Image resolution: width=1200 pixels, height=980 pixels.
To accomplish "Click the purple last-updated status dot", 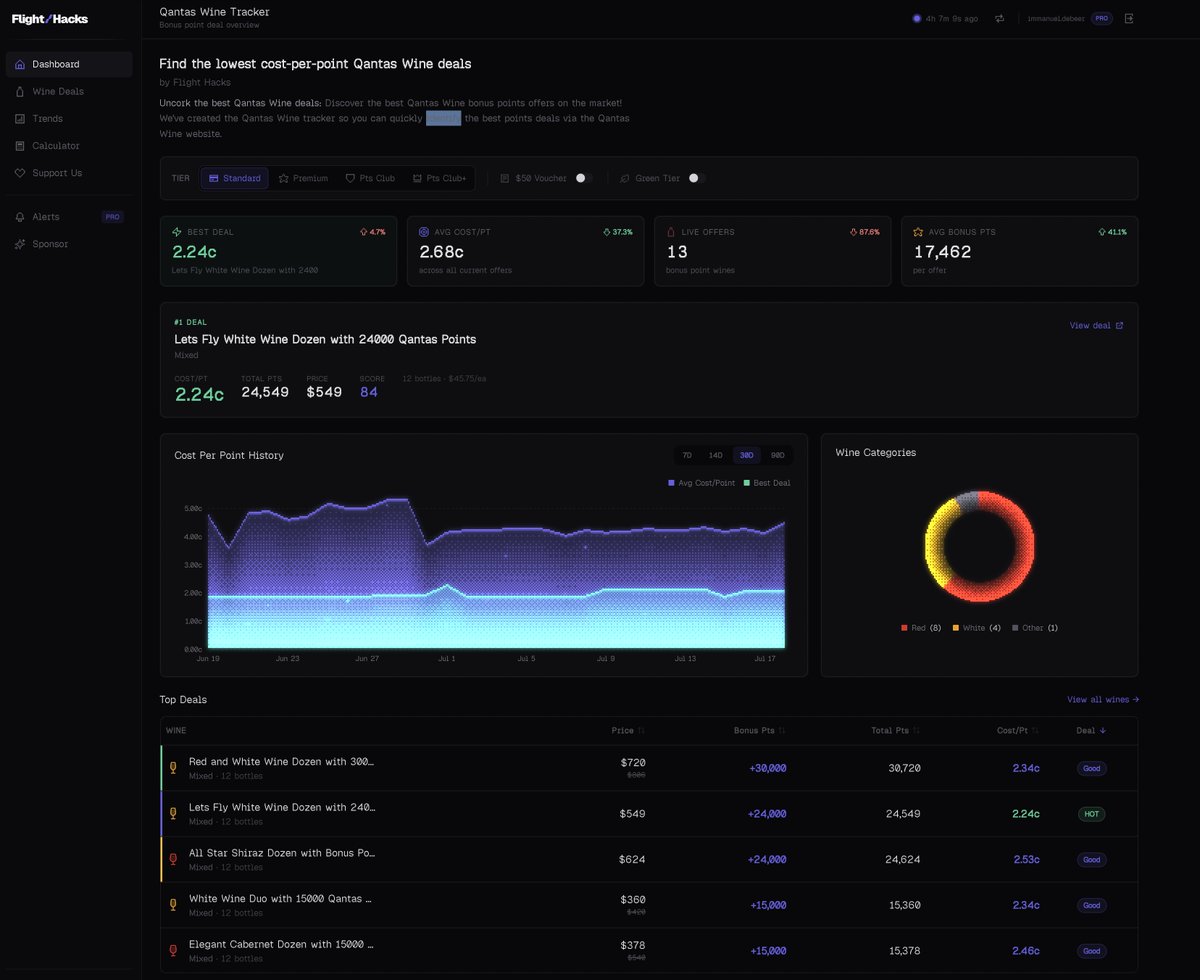I will (917, 18).
